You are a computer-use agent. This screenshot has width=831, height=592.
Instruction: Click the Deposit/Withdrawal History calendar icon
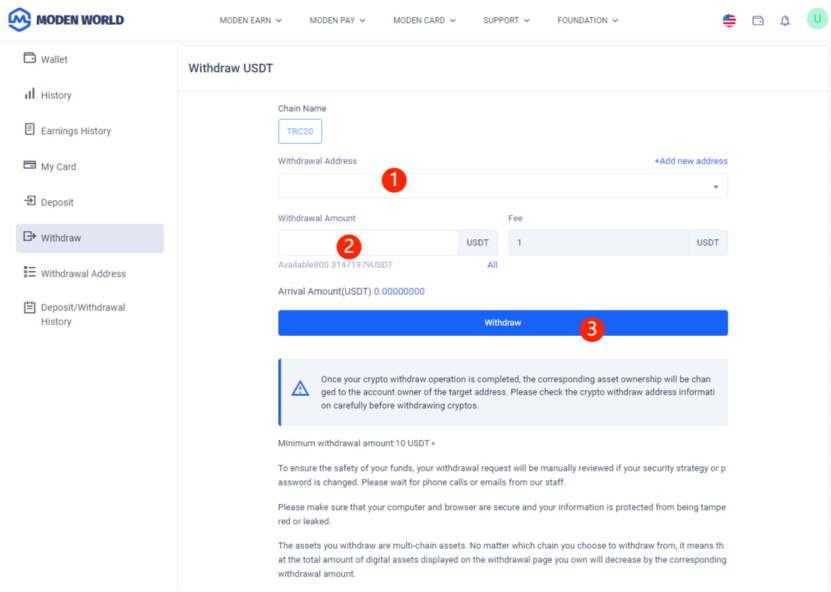tap(30, 307)
